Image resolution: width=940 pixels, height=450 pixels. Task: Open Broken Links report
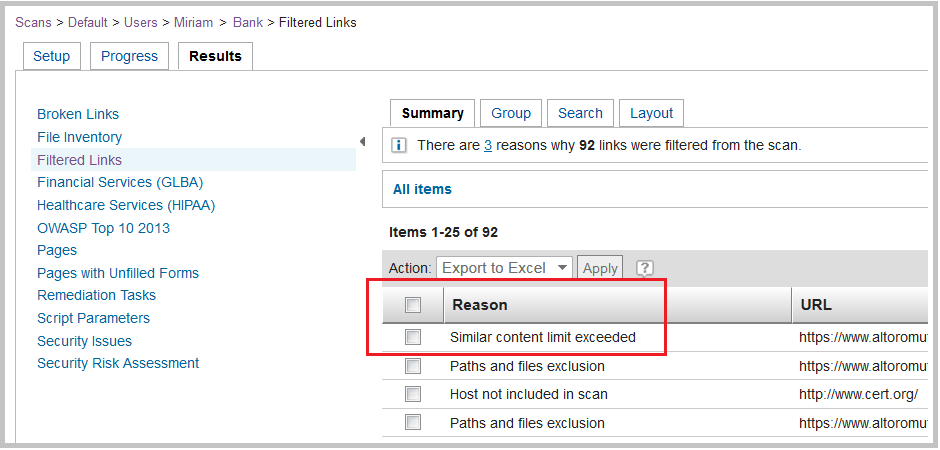[78, 114]
